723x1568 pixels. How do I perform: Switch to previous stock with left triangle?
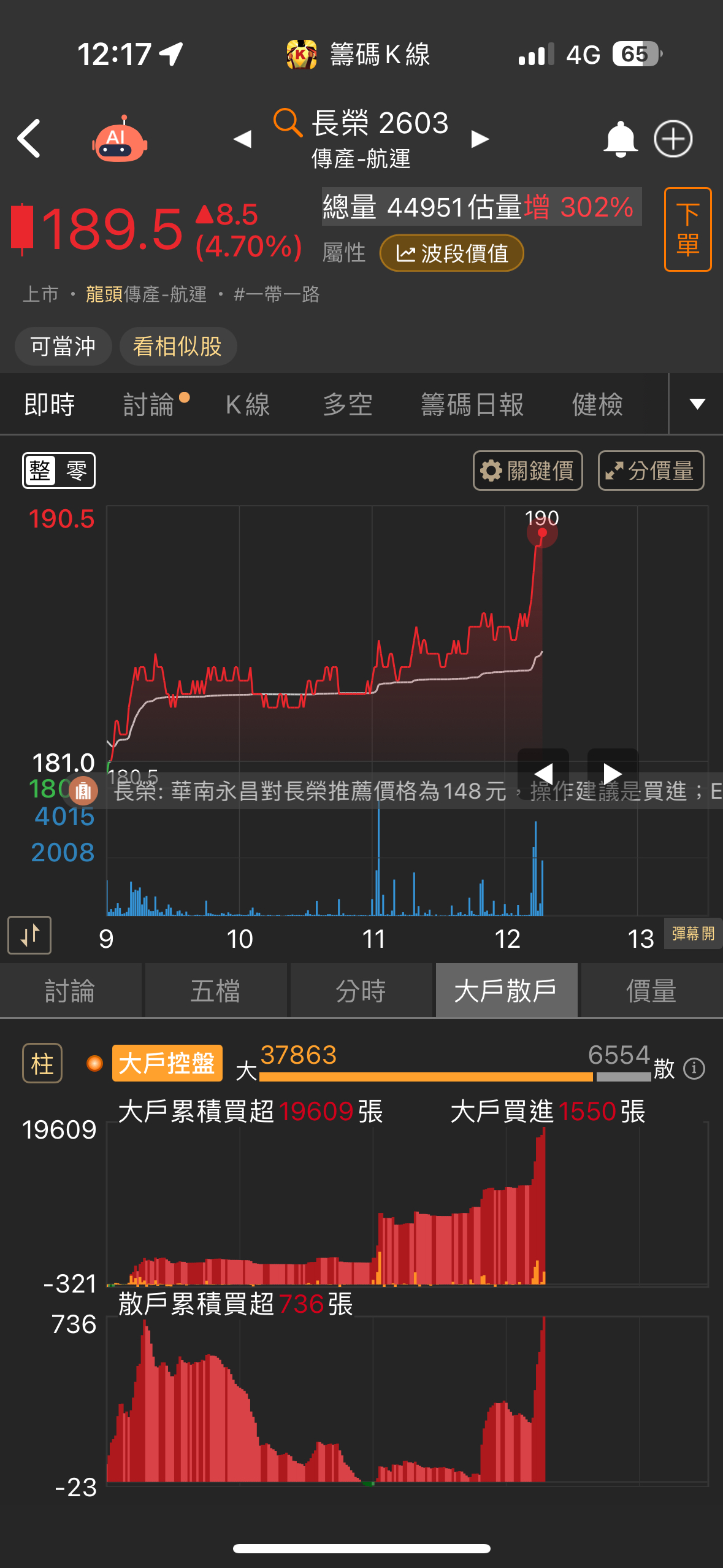click(242, 139)
